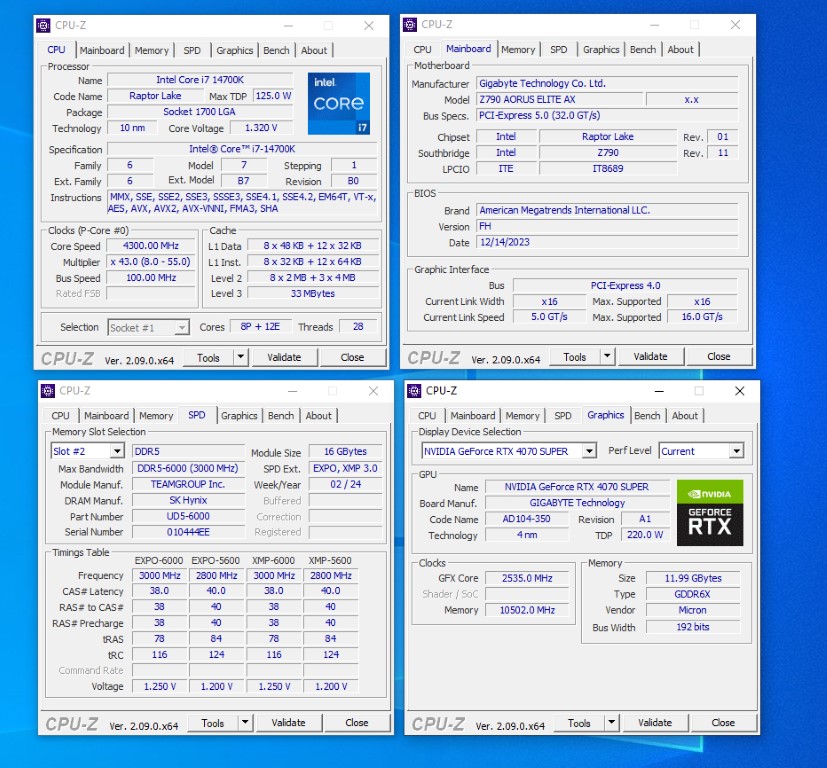Minimize the Graphics CPU-Z window
Viewport: 827px width, 768px height.
pyautogui.click(x=659, y=391)
